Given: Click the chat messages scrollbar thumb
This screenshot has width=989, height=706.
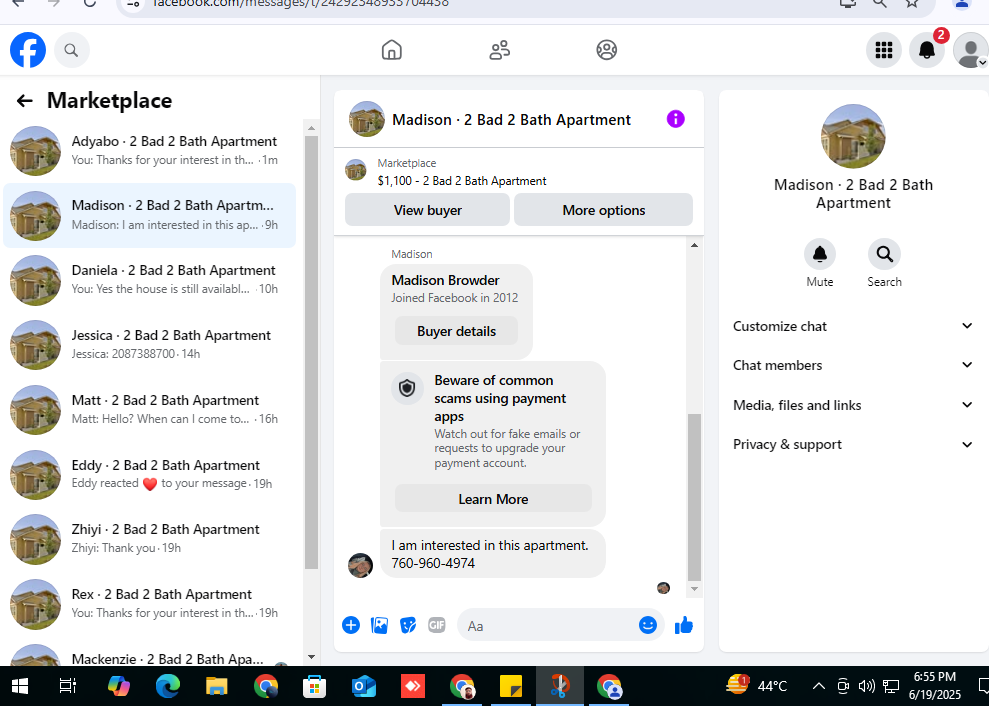Looking at the screenshot, I should pyautogui.click(x=694, y=497).
